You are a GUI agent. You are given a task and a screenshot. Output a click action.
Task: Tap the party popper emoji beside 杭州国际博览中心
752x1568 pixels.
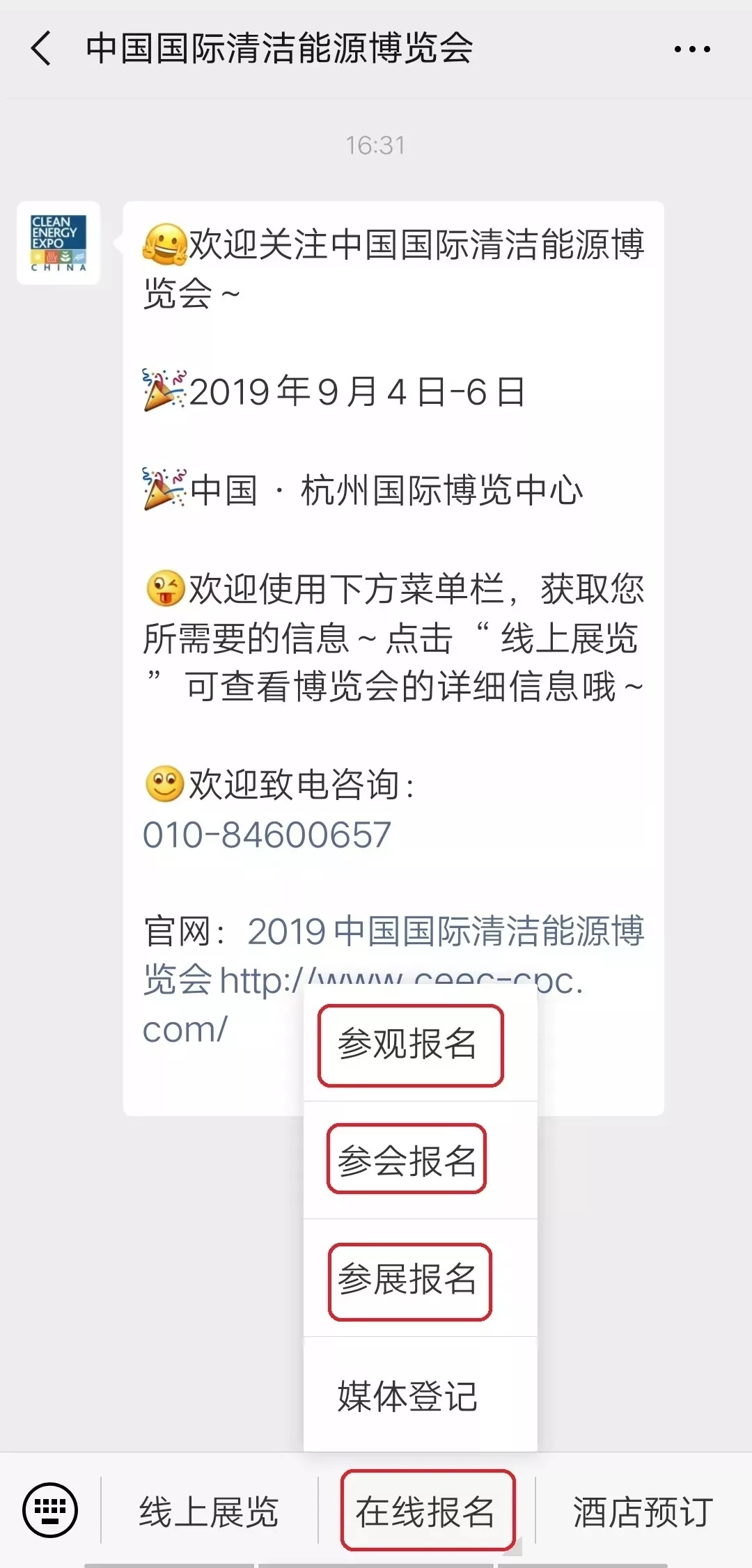point(165,489)
